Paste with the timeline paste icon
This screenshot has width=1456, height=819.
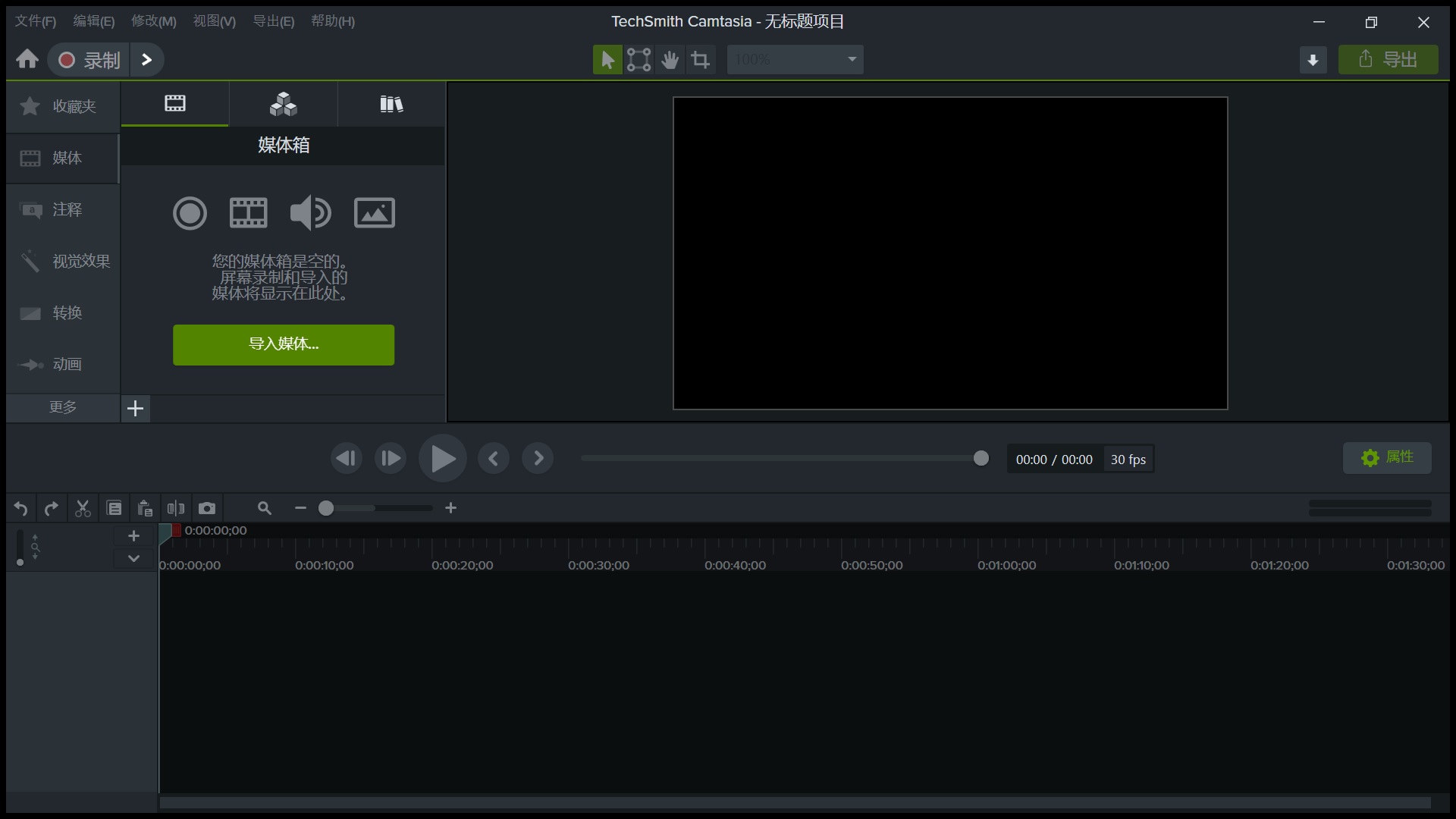pos(145,509)
